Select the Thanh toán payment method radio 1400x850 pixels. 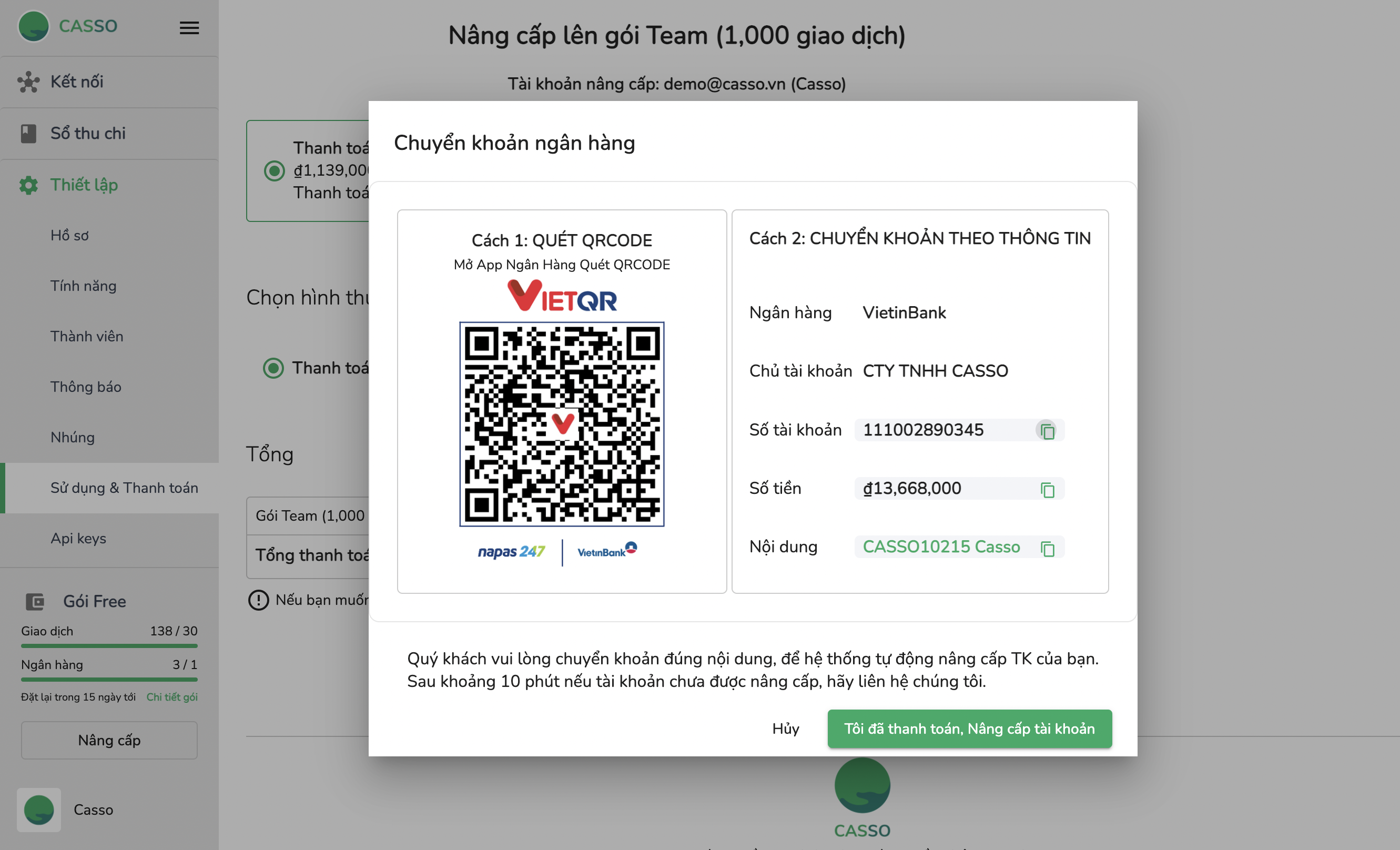click(273, 368)
